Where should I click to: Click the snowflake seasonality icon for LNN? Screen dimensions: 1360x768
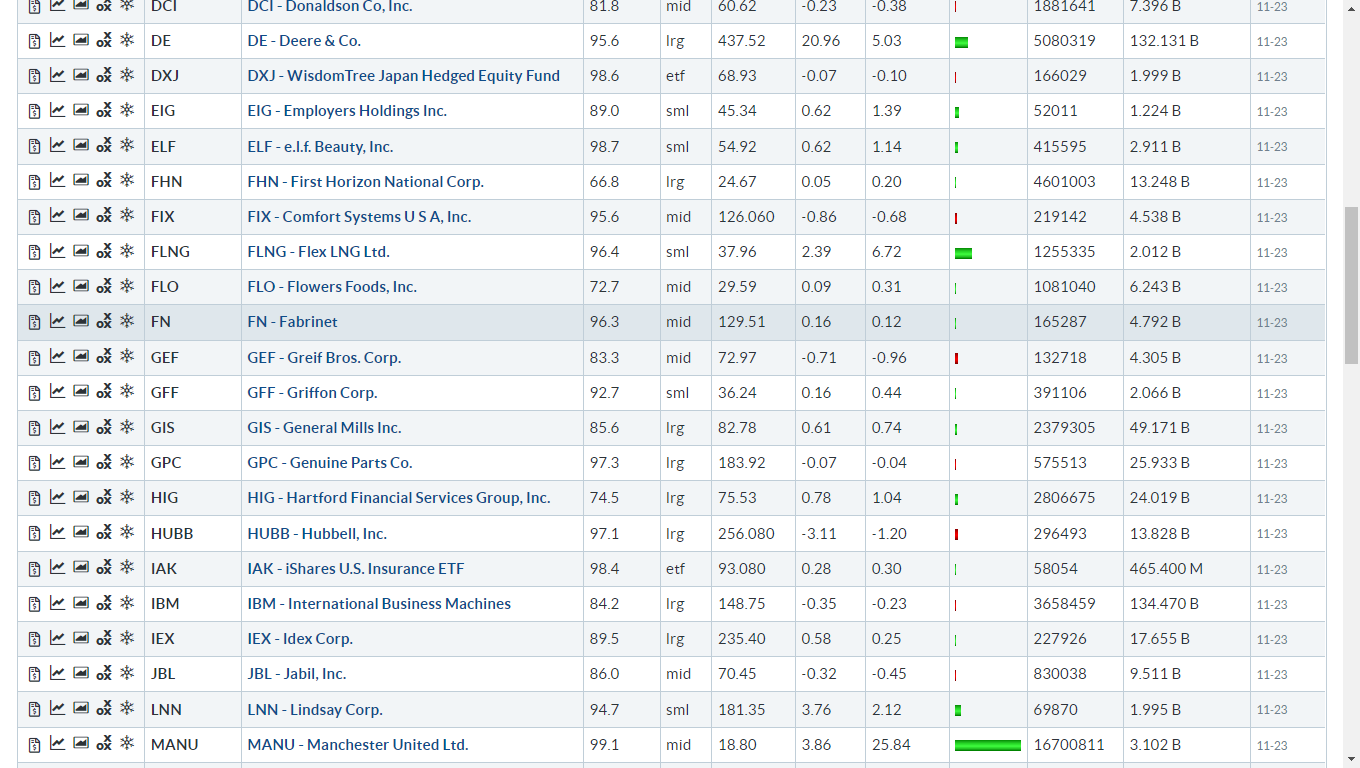point(127,708)
